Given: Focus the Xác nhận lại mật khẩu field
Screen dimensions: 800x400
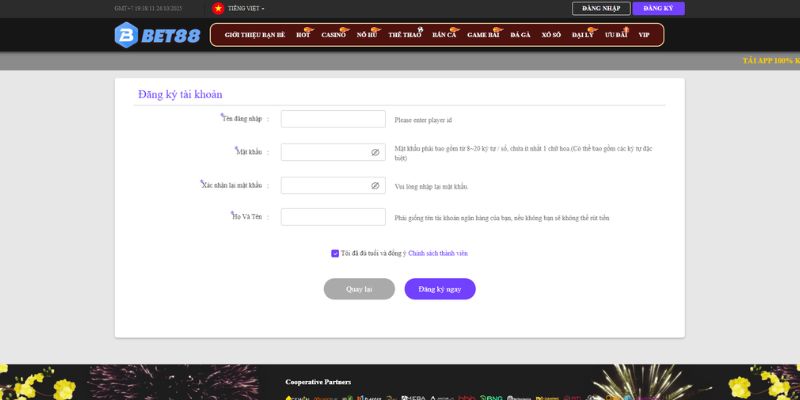Looking at the screenshot, I should coord(333,185).
